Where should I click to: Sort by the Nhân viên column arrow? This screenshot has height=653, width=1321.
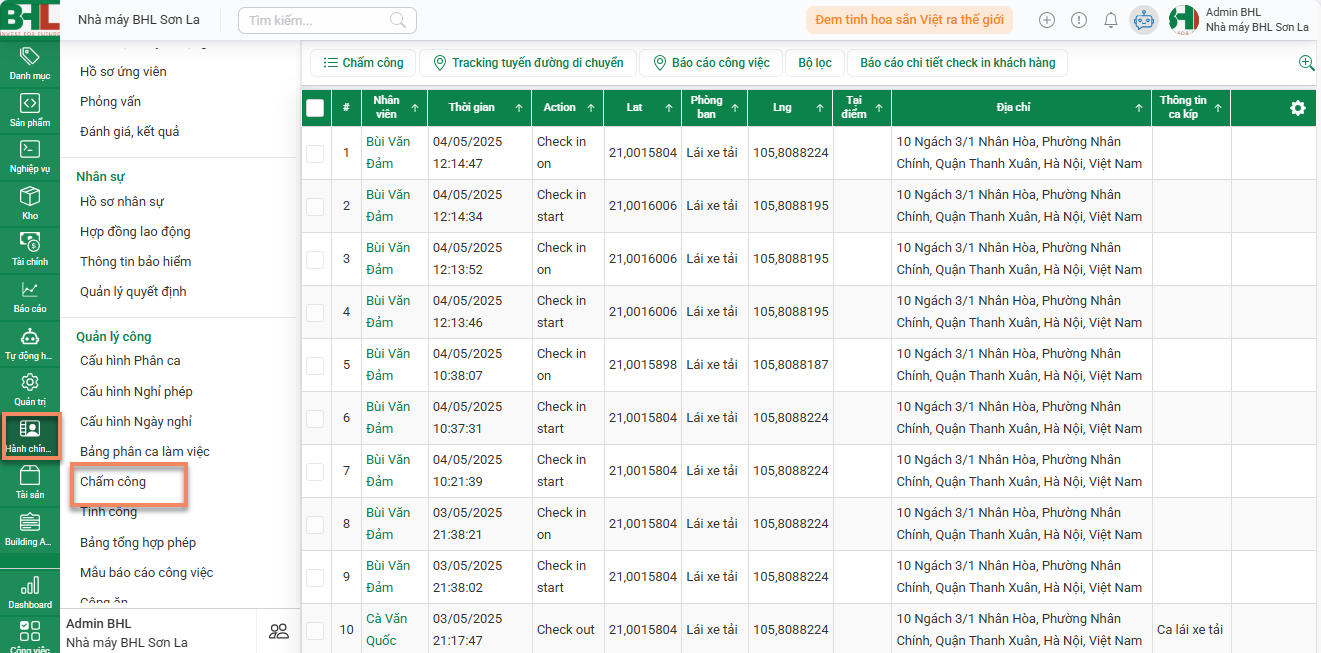414,108
